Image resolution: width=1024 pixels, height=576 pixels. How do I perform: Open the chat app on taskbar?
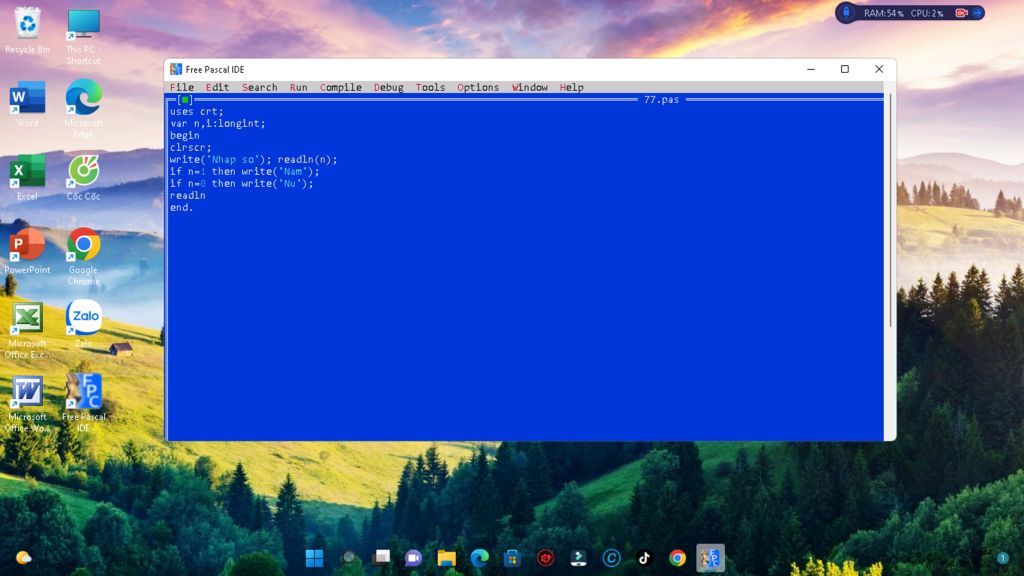pyautogui.click(x=413, y=558)
